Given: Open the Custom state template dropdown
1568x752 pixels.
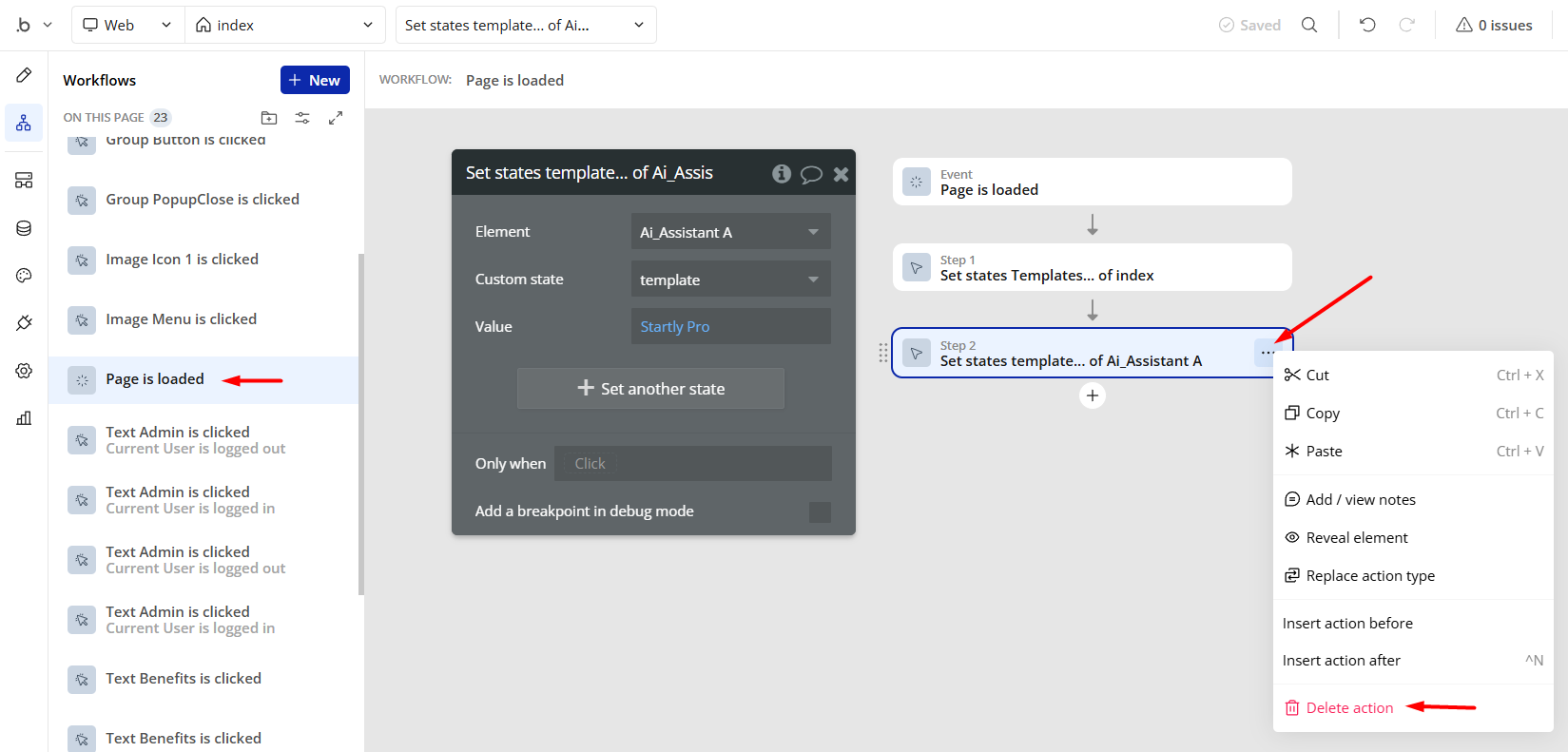Looking at the screenshot, I should click(730, 280).
